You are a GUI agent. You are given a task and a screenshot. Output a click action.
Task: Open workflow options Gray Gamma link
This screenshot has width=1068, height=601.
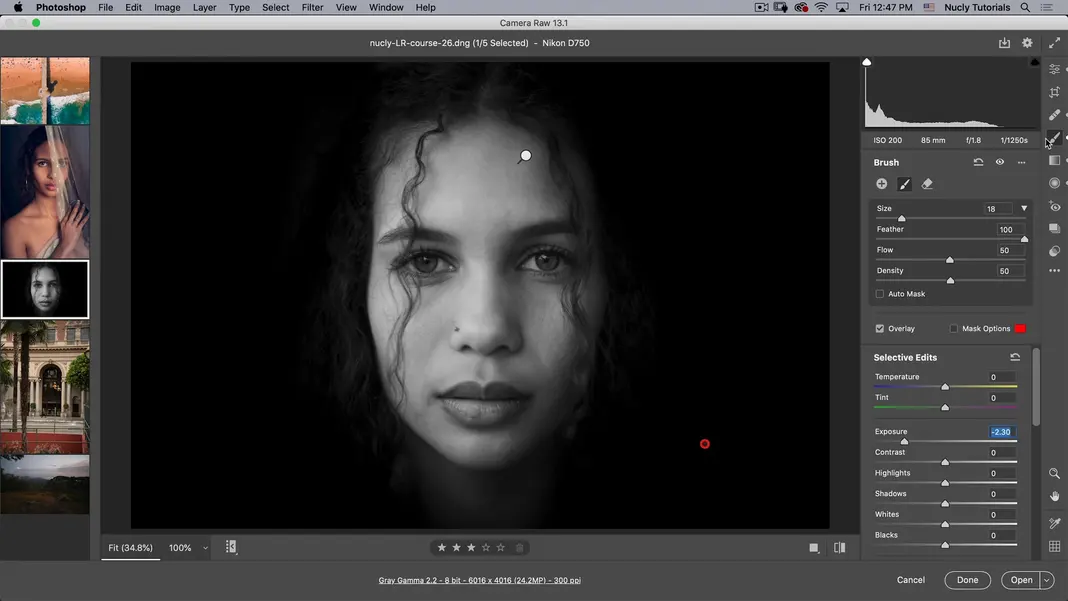480,581
